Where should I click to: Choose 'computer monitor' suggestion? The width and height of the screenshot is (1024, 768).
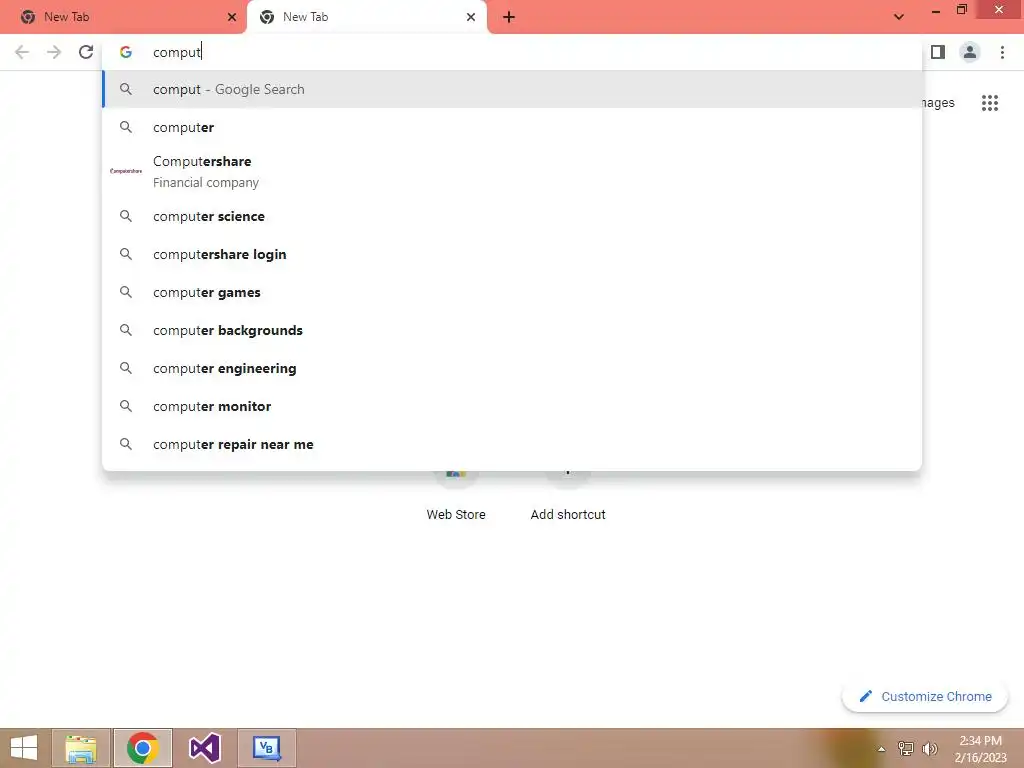pyautogui.click(x=512, y=406)
